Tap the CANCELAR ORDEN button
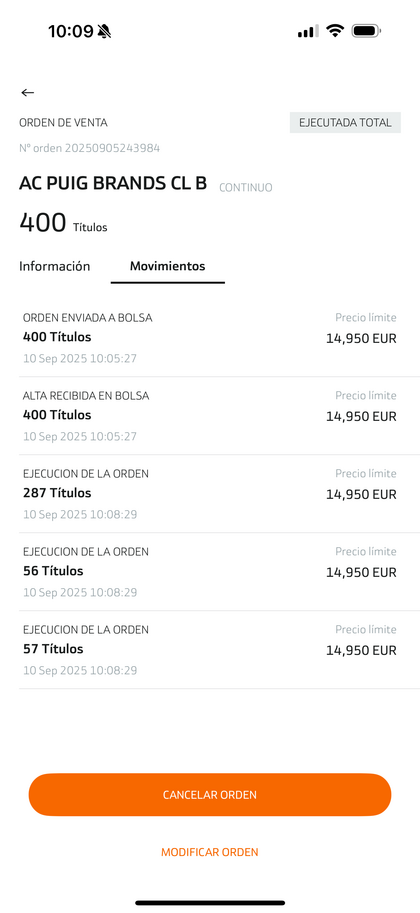Image resolution: width=420 pixels, height=913 pixels. click(210, 795)
